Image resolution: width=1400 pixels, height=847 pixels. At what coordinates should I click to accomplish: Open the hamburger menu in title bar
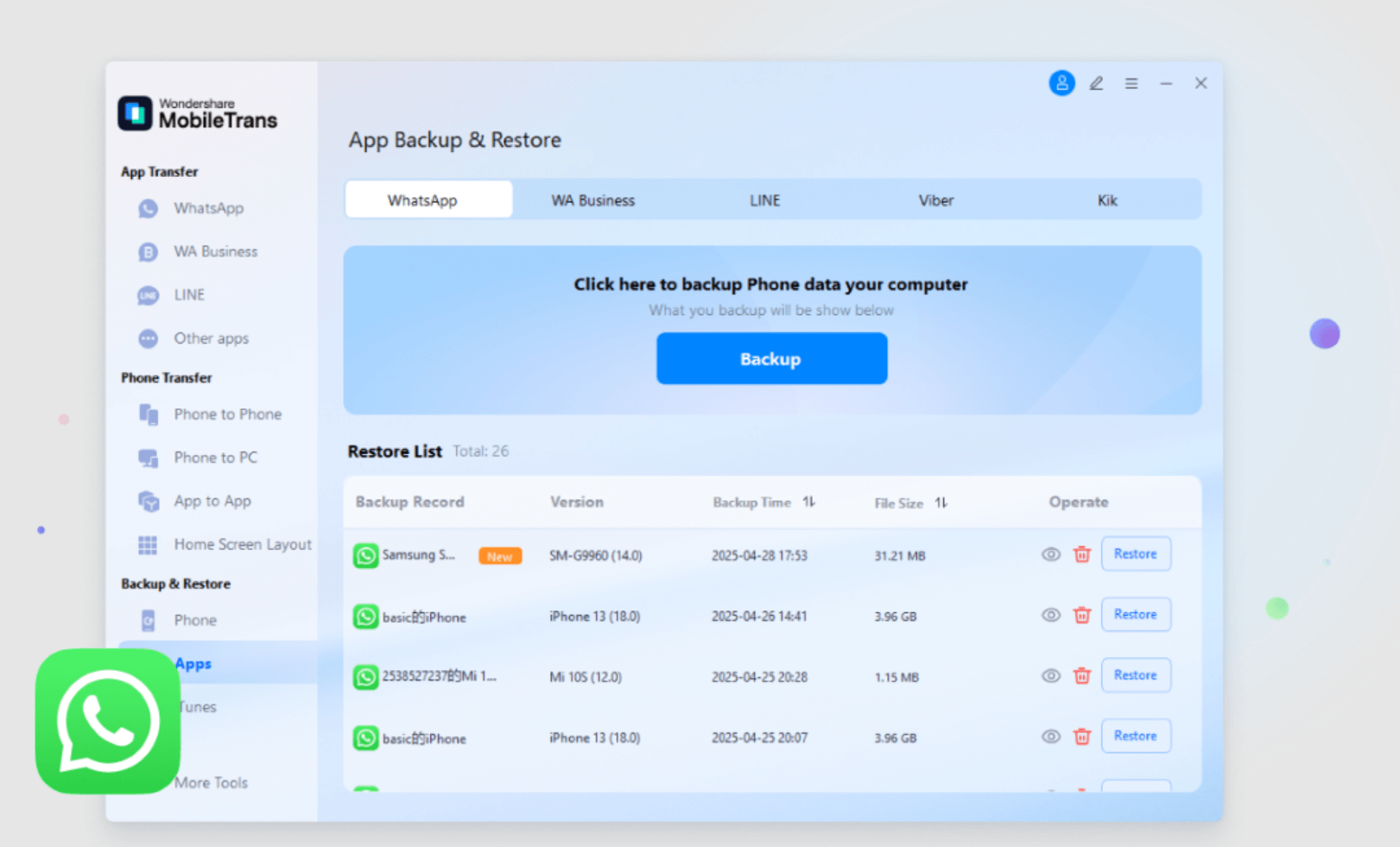tap(1131, 83)
